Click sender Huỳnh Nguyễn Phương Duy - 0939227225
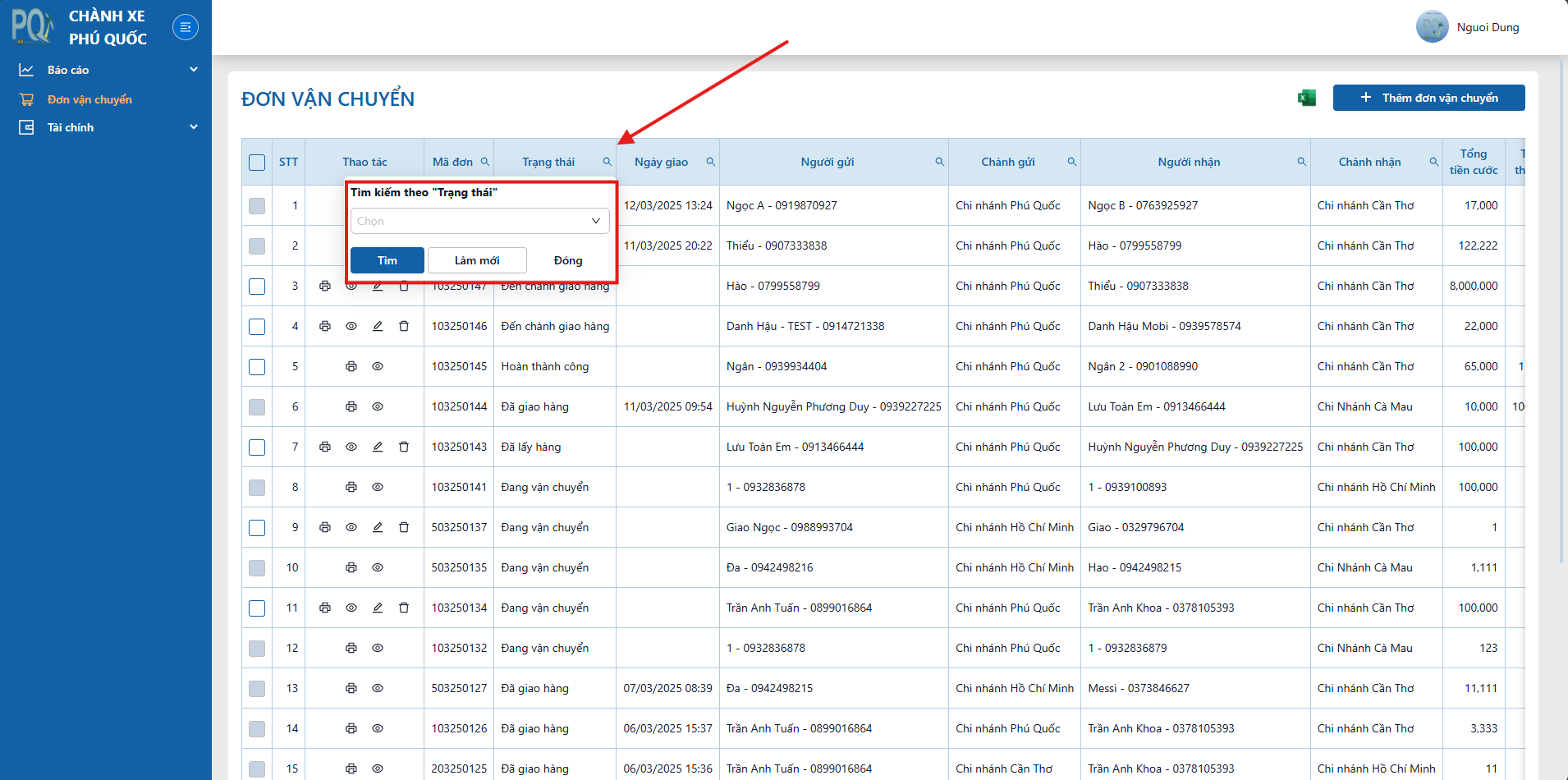Screen dimensions: 1568x780 tap(834, 406)
